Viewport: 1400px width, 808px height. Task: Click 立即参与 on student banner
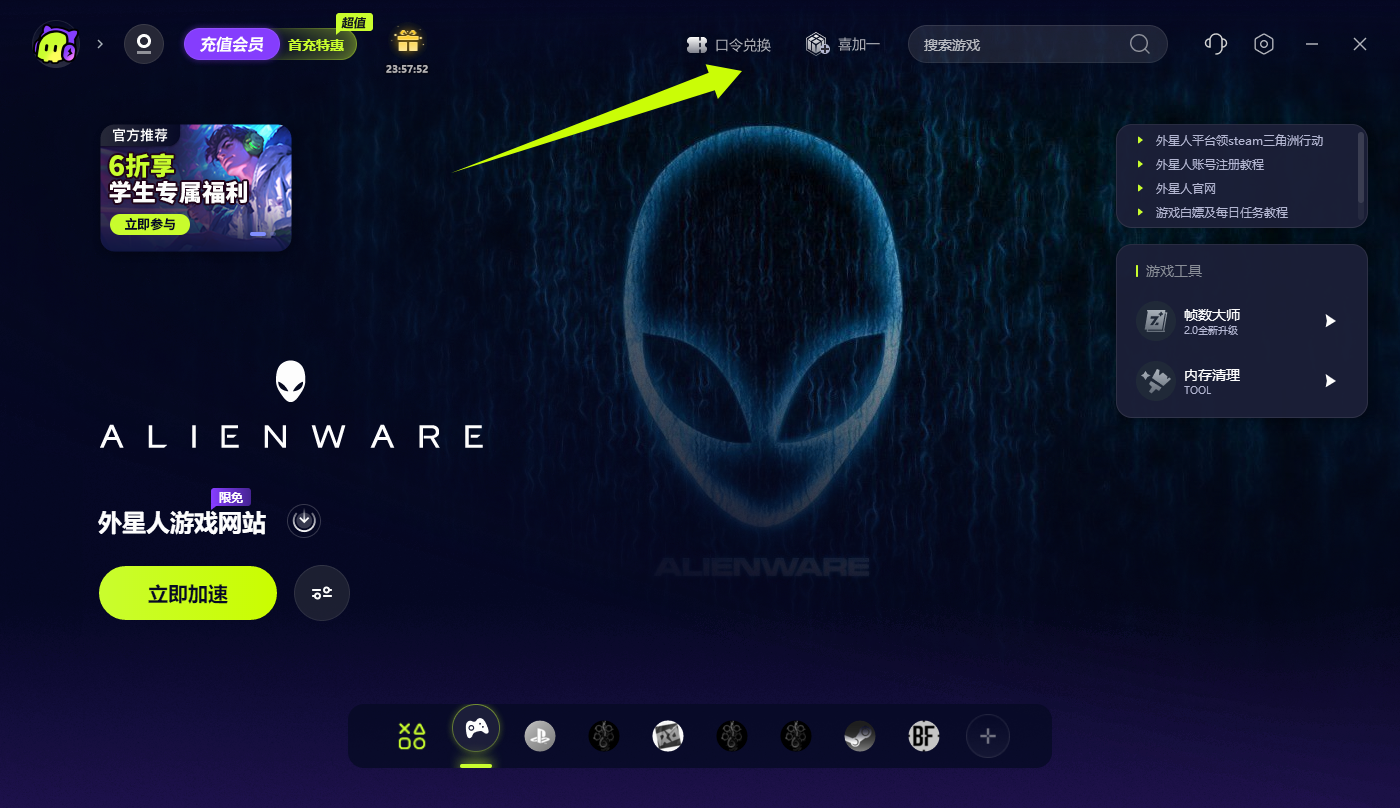point(150,225)
